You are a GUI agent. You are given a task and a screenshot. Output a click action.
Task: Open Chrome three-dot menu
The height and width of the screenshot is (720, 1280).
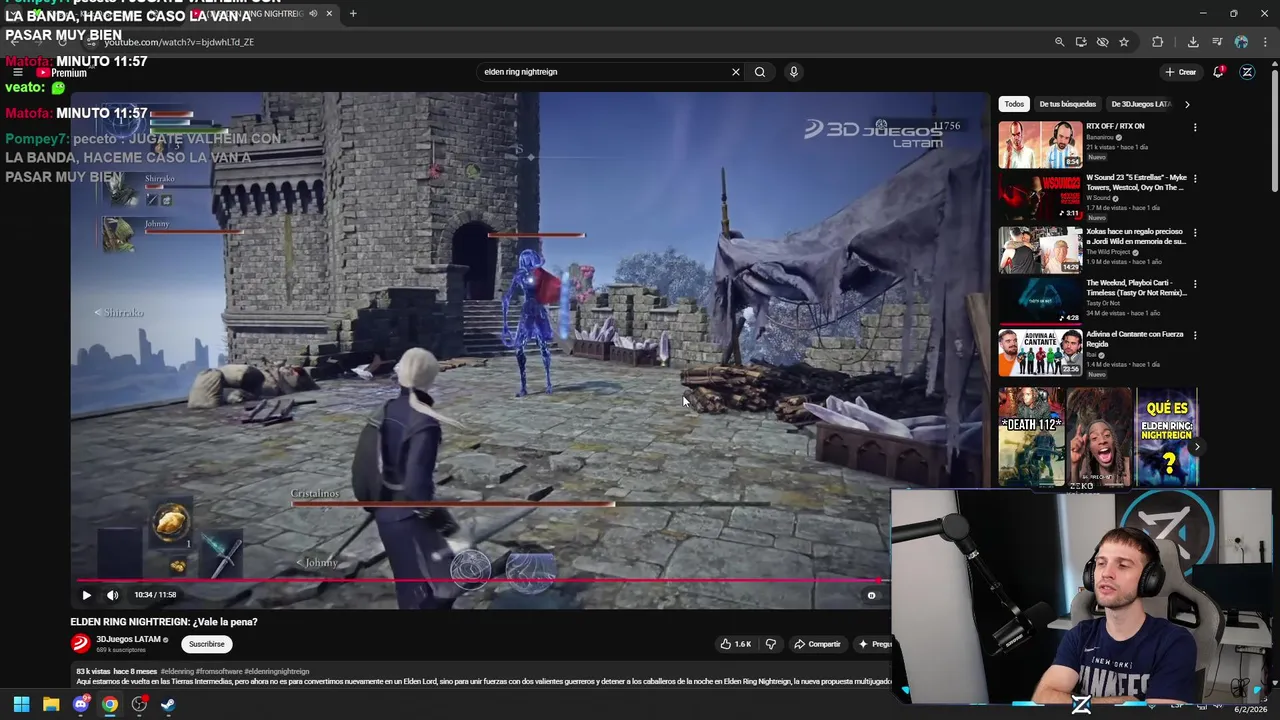tap(1264, 42)
